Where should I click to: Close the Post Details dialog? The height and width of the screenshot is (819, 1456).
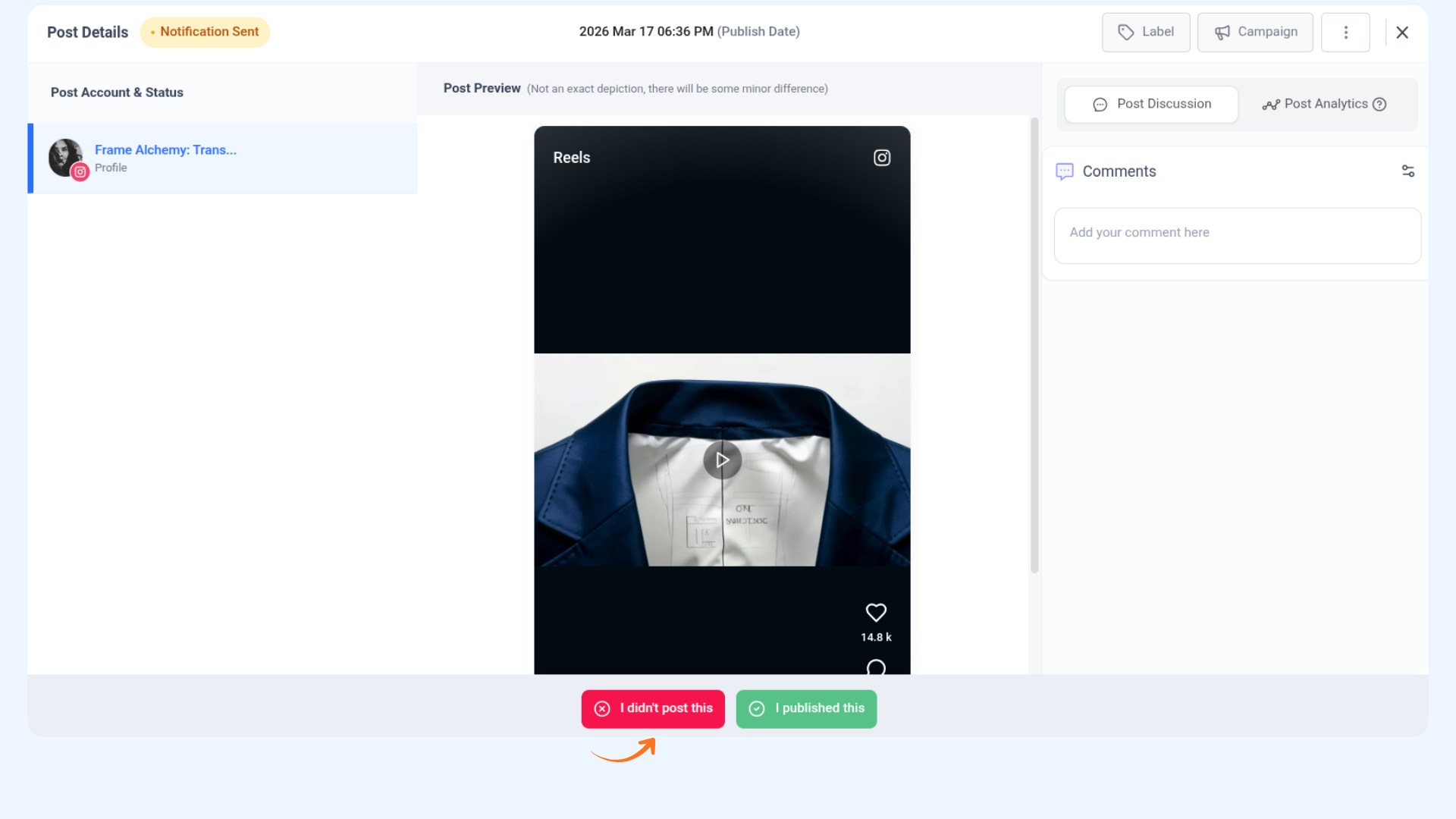click(1402, 33)
